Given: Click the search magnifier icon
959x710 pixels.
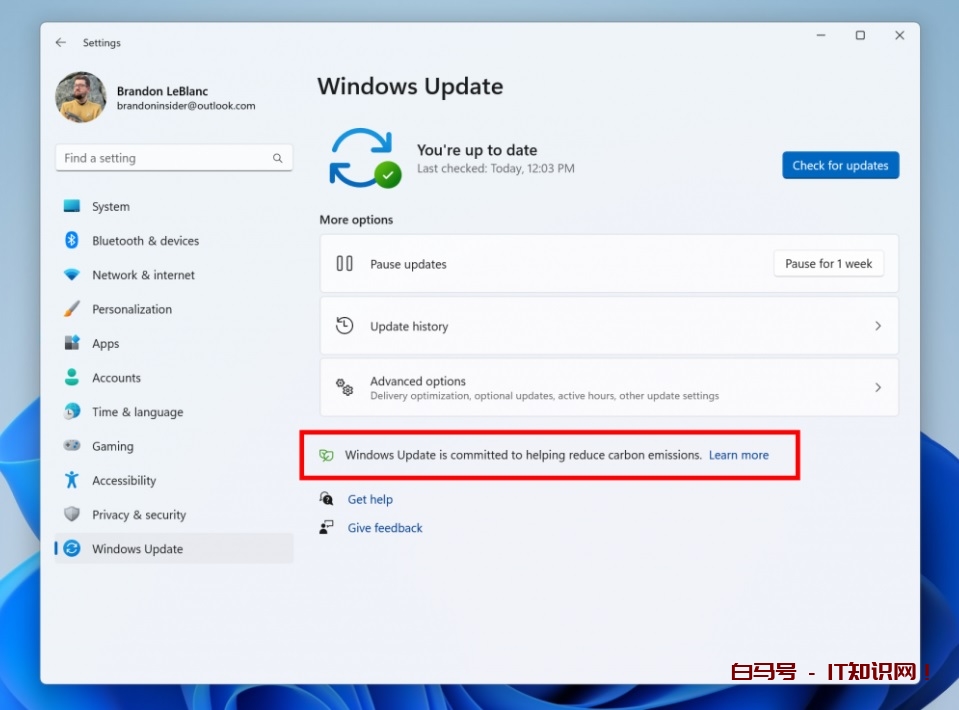Looking at the screenshot, I should (x=277, y=158).
